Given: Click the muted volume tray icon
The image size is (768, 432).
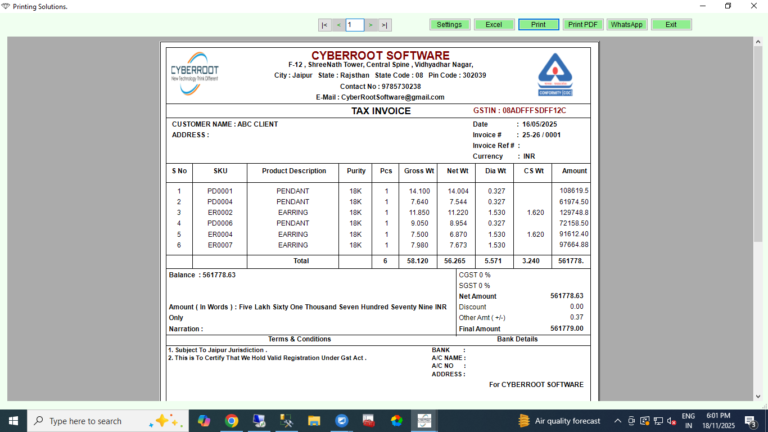Looking at the screenshot, I should pyautogui.click(x=672, y=421).
